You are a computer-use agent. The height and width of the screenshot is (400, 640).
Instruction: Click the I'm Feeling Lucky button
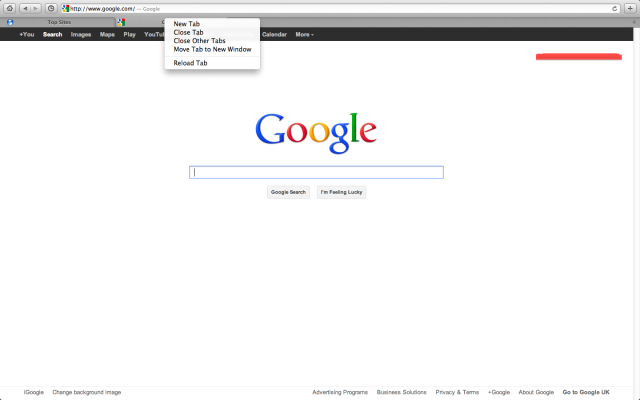click(341, 192)
